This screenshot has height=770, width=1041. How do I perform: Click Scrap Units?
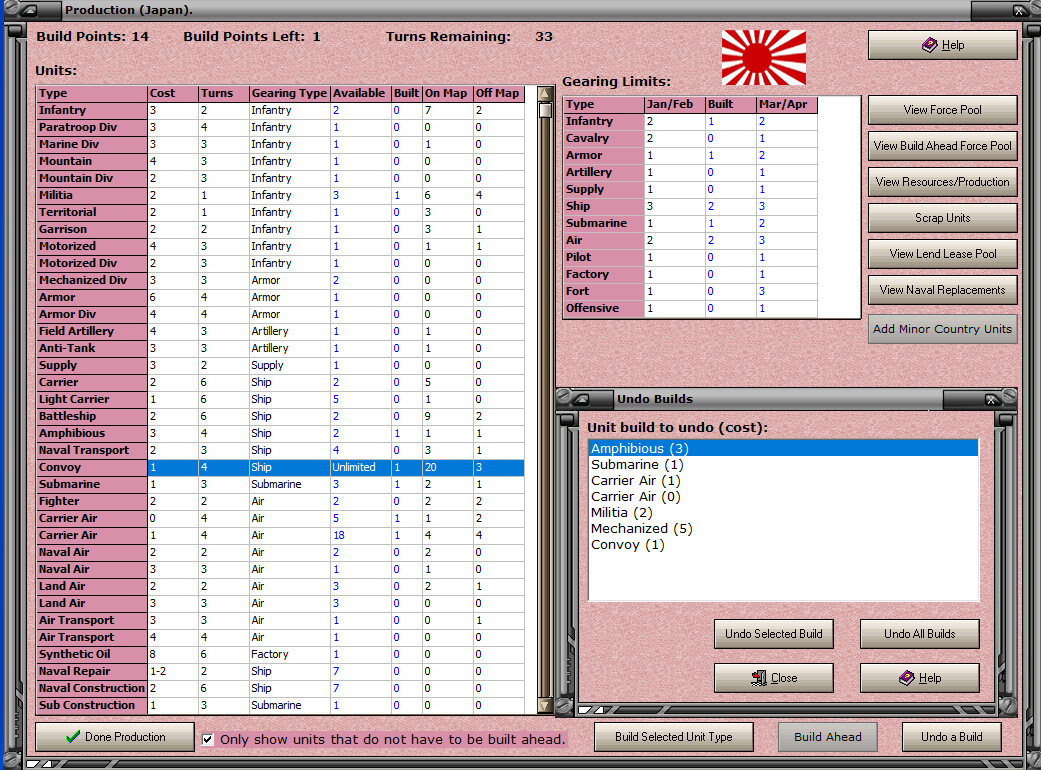(942, 218)
